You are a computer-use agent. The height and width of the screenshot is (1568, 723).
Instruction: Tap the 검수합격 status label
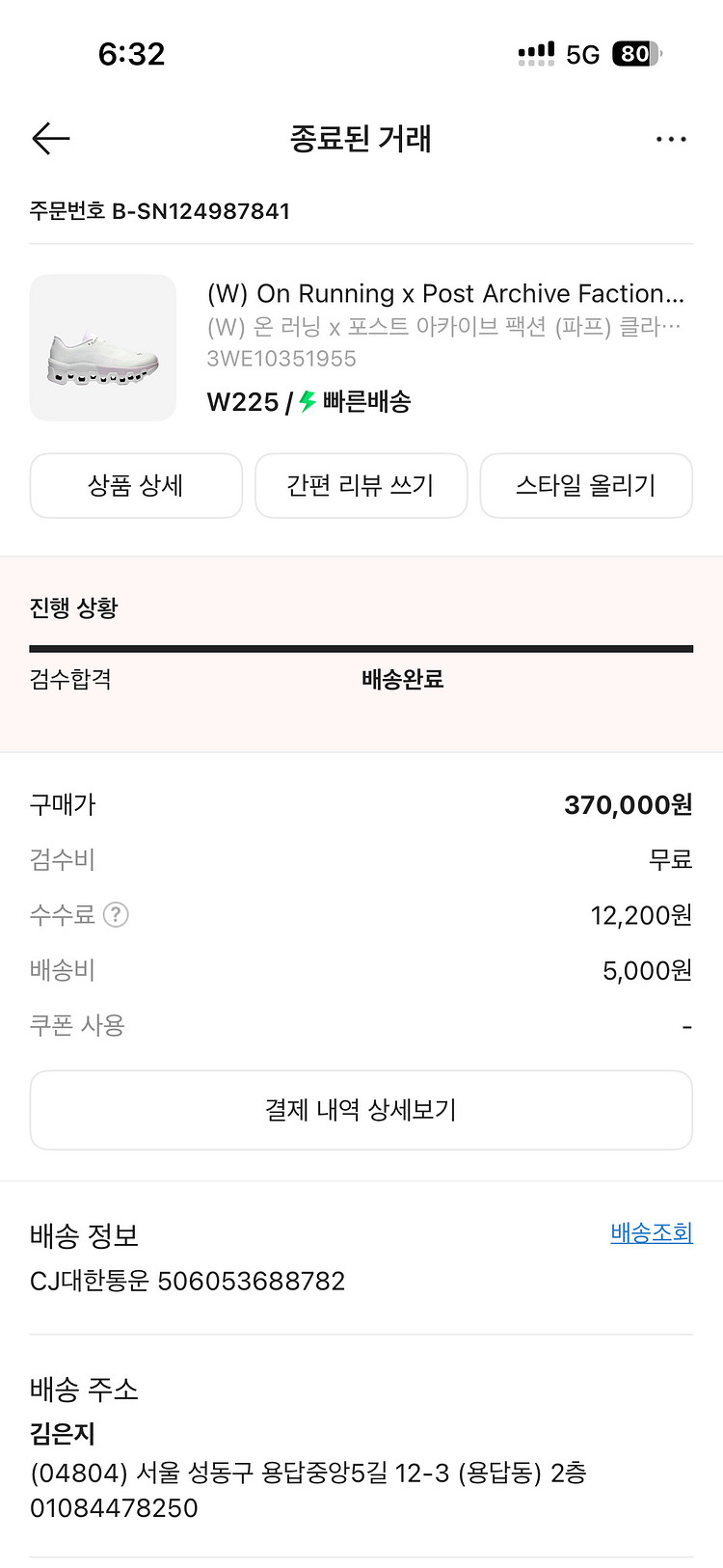[x=70, y=680]
